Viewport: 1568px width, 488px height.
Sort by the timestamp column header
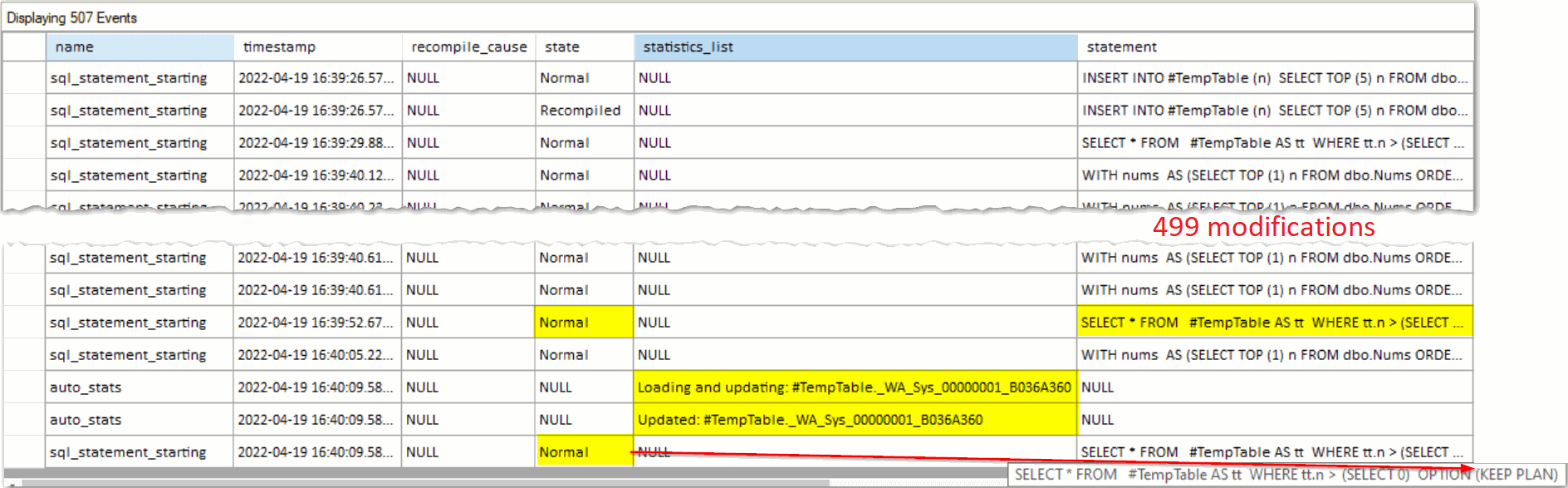[317, 47]
